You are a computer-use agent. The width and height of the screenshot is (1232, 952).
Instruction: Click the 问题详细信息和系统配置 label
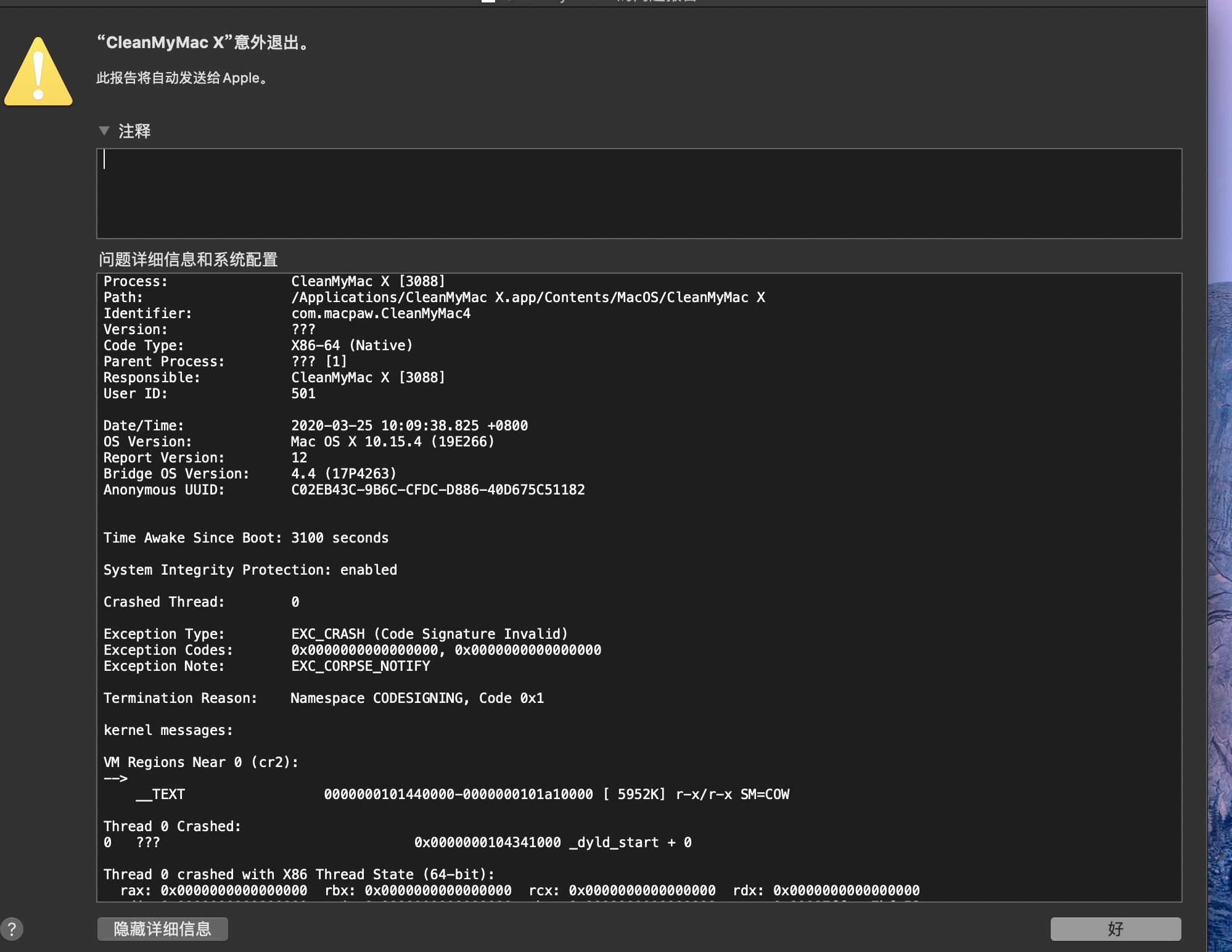click(x=188, y=260)
